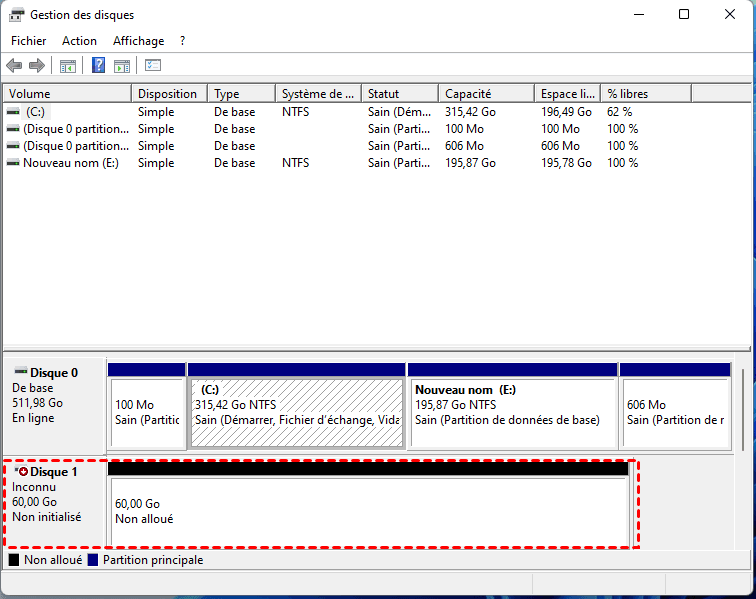Click the Disque 0 label panel
This screenshot has height=599, width=756.
(x=54, y=405)
